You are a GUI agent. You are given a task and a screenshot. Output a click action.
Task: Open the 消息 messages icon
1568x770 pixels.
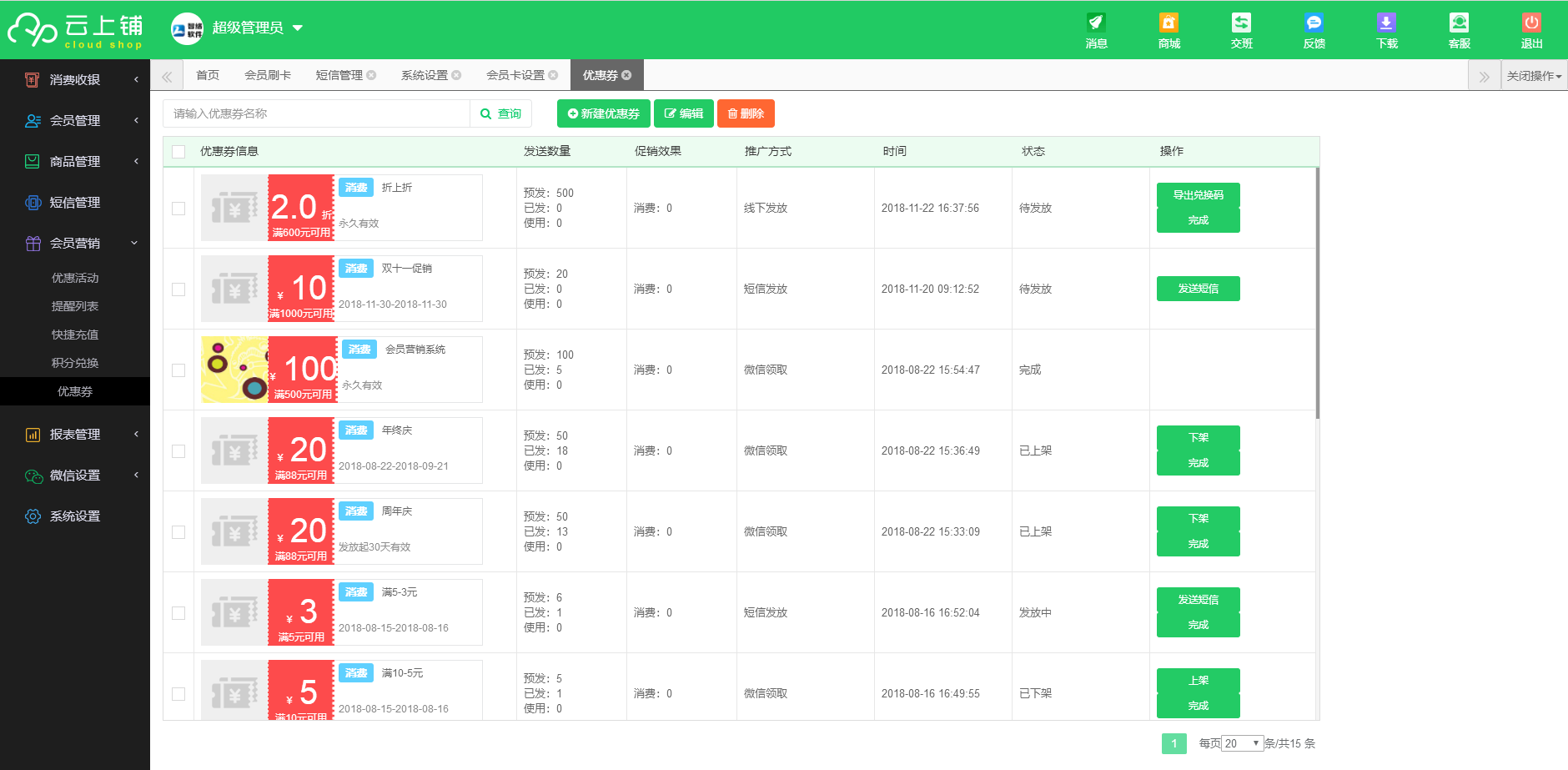pos(1096,23)
